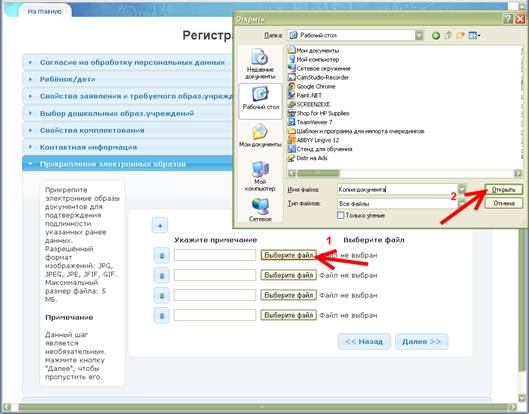This screenshot has height=414, width=529.
Task: Click the first note input field
Action: coord(215,255)
